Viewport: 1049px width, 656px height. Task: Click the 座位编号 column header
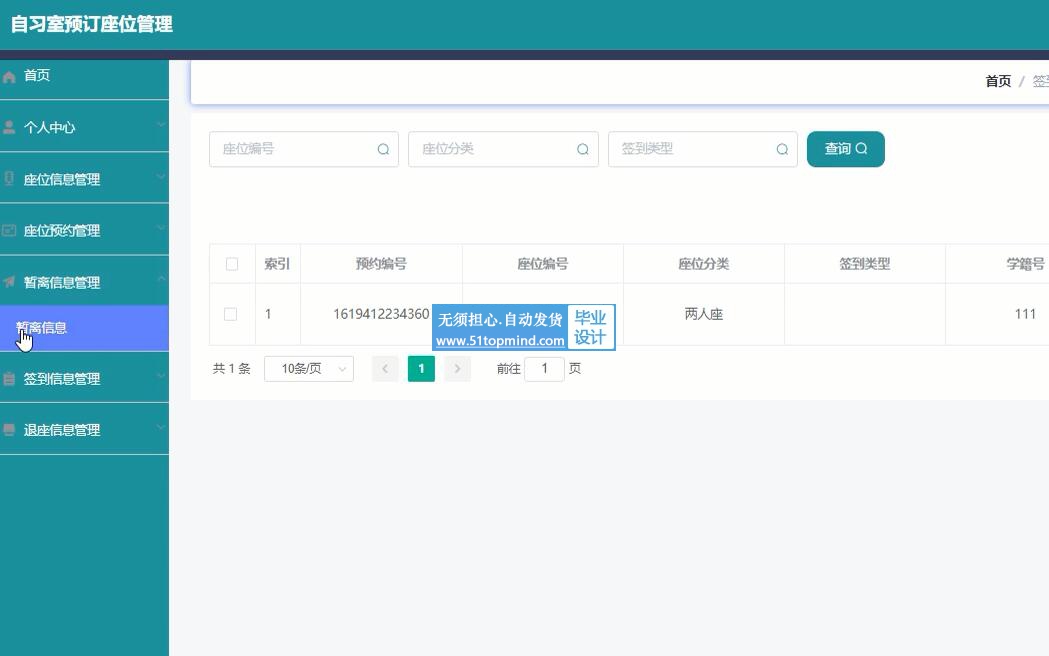543,263
